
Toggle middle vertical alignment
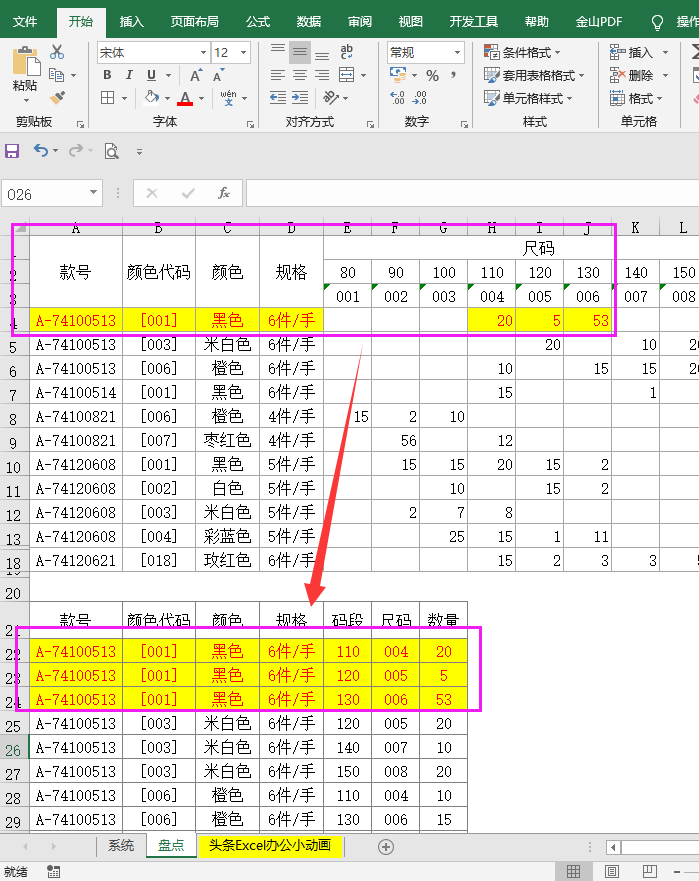(300, 53)
